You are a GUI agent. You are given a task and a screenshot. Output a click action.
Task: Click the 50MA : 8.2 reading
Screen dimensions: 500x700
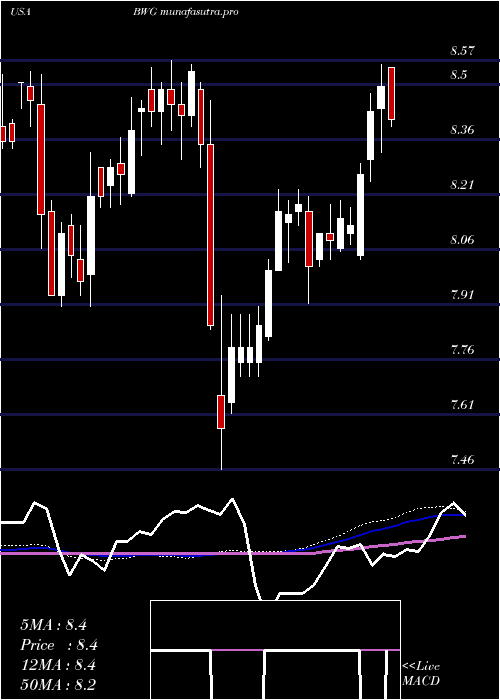tap(59, 684)
